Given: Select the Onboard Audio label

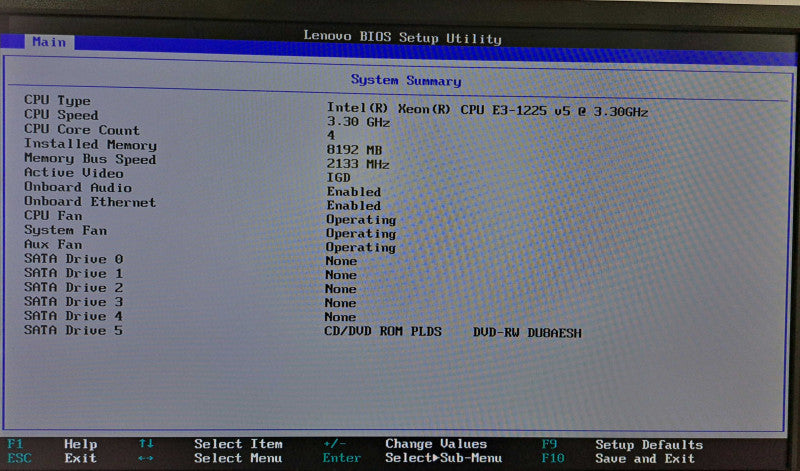Looking at the screenshot, I should click(78, 187).
